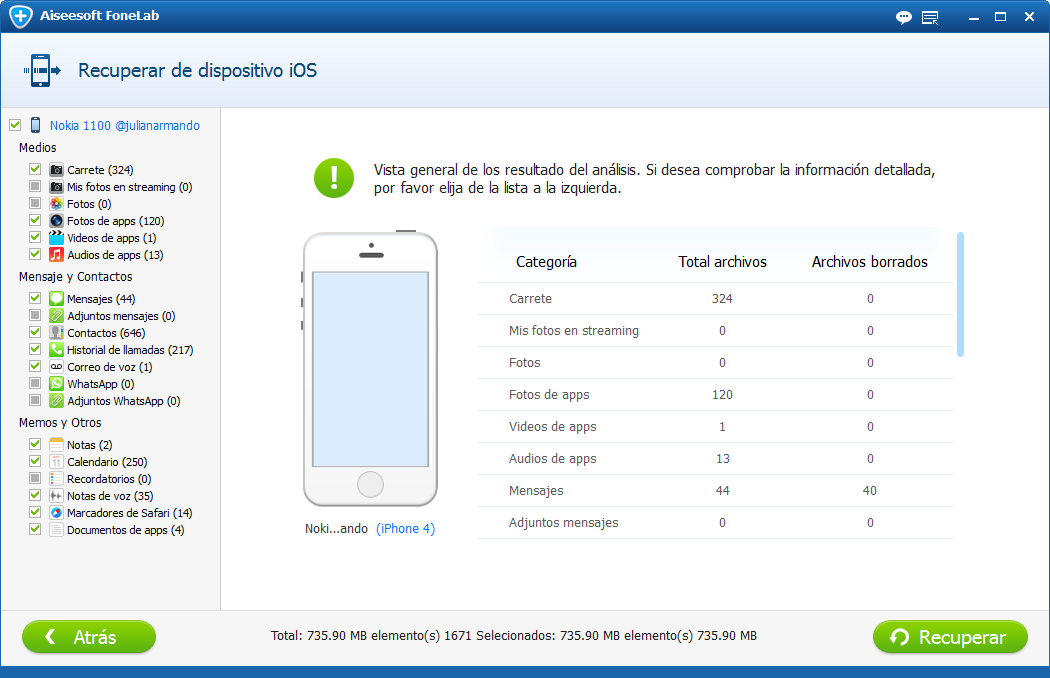Image resolution: width=1050 pixels, height=678 pixels.
Task: Click the Fotos flower icon
Action: pos(56,204)
